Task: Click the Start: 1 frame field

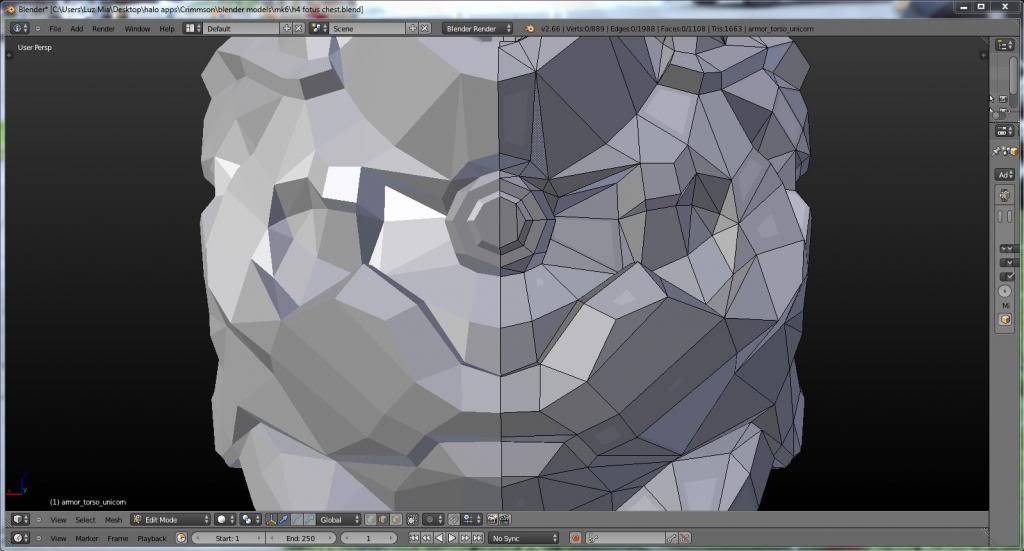Action: [x=228, y=538]
